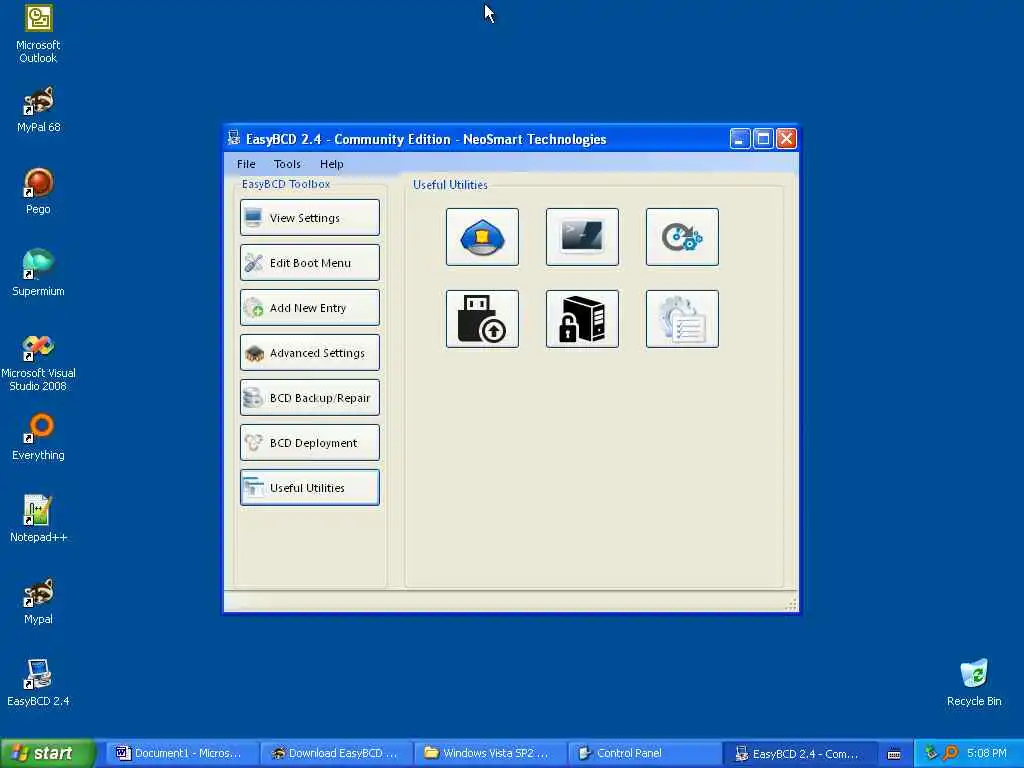
Task: Switch to Document1 Microsoft Word taskbar item
Action: coord(182,753)
